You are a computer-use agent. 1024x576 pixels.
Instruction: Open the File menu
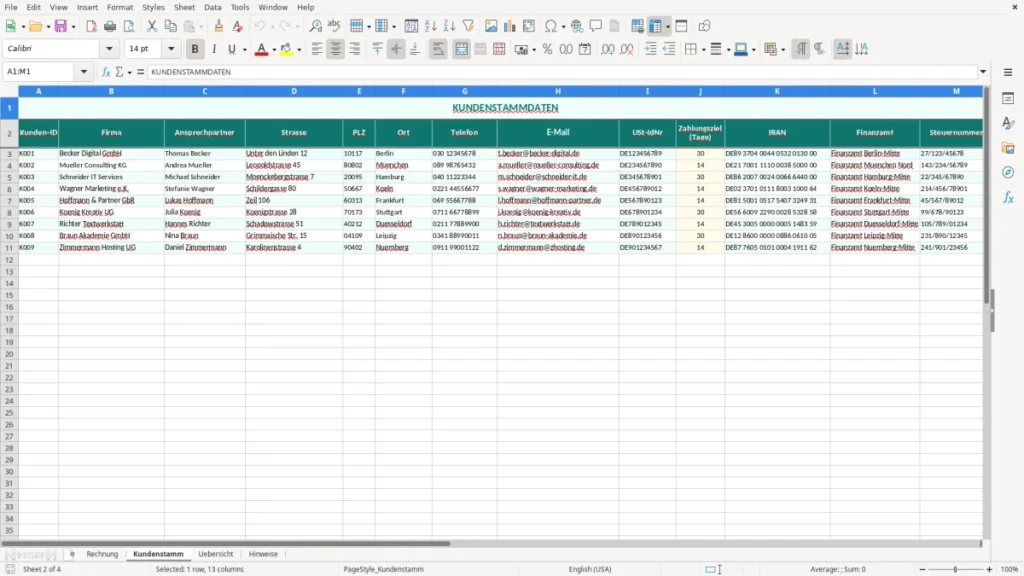click(11, 7)
